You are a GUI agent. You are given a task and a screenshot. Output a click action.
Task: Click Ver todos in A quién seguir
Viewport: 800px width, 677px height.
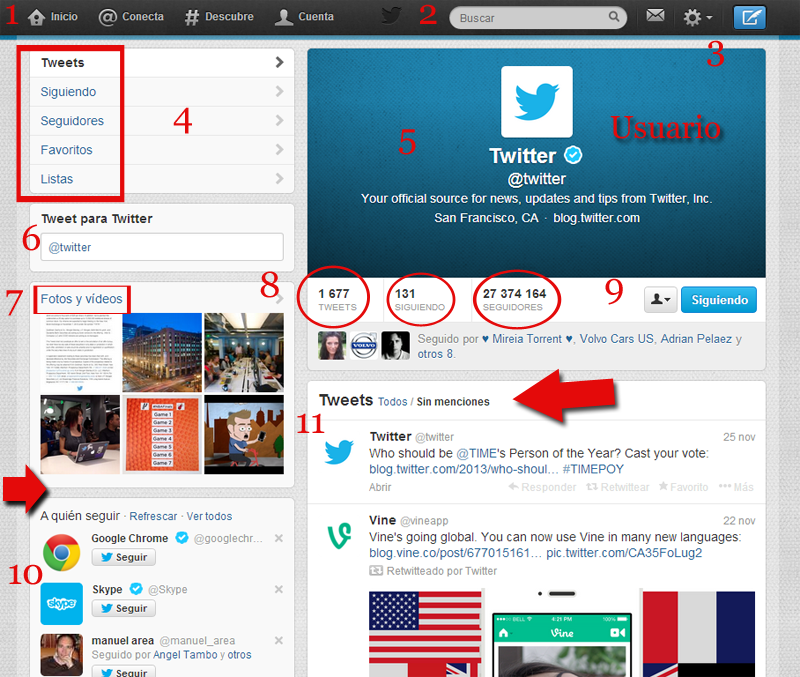click(209, 516)
